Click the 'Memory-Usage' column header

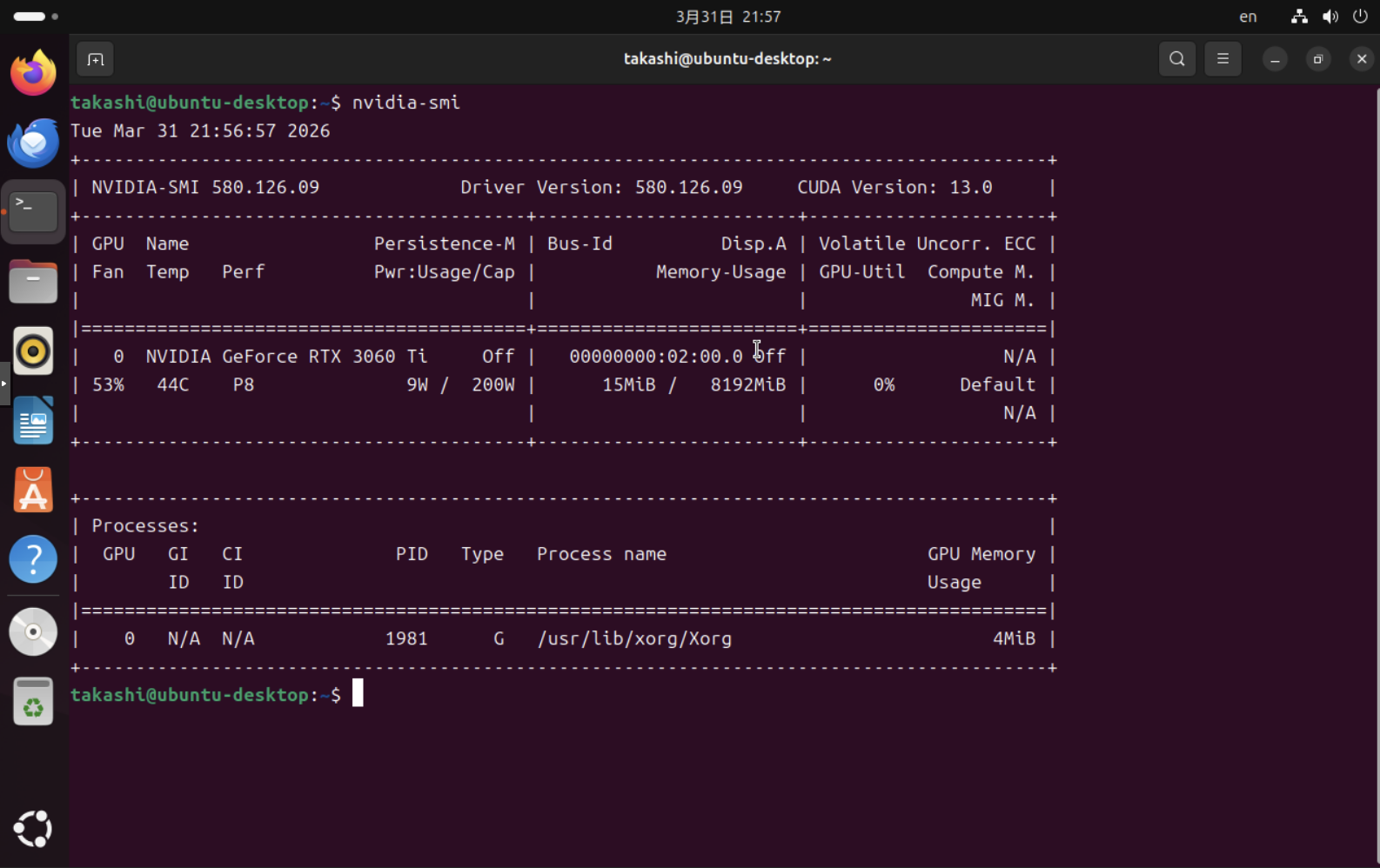pos(720,272)
